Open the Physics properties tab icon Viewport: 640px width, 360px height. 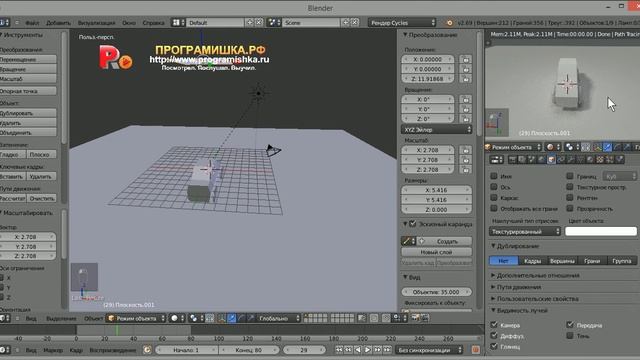pyautogui.click(x=619, y=159)
